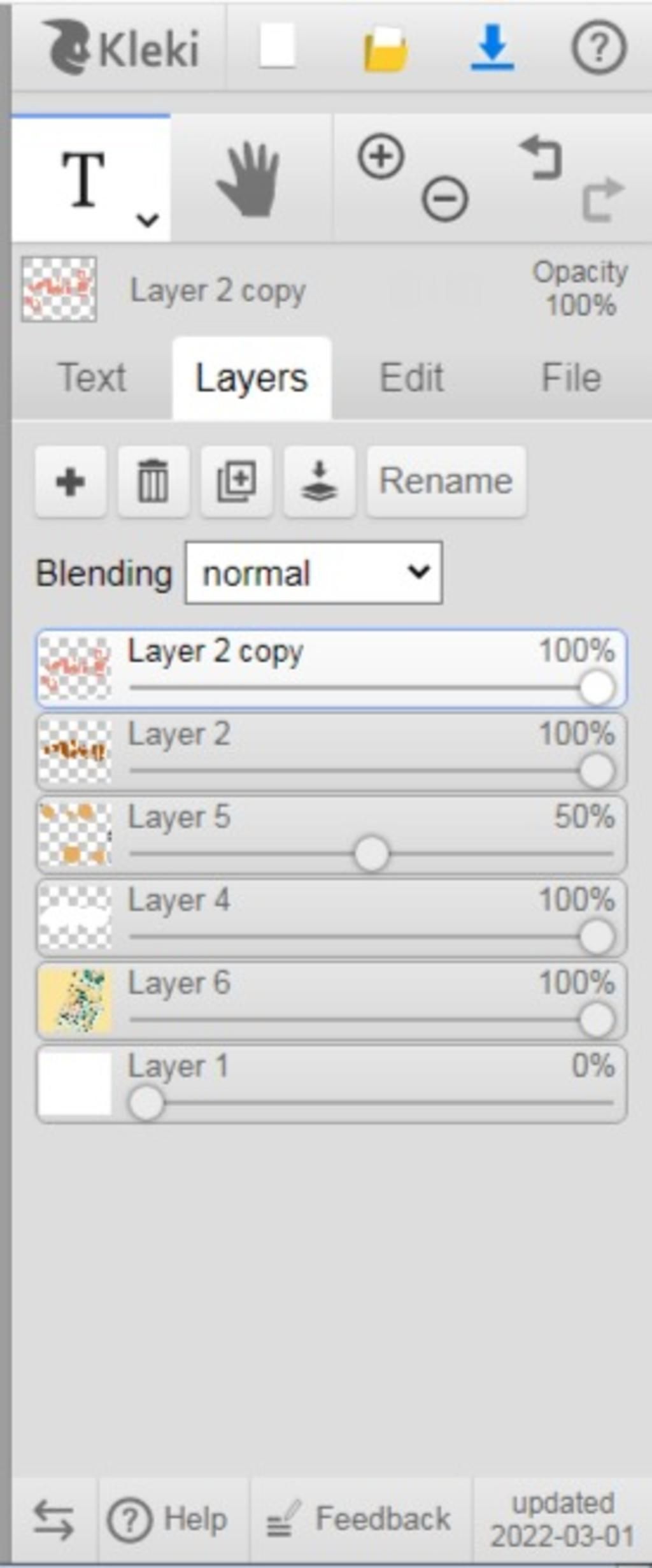Screen dimensions: 652x1568
Task: Open the Import Image folder icon
Action: (385, 48)
